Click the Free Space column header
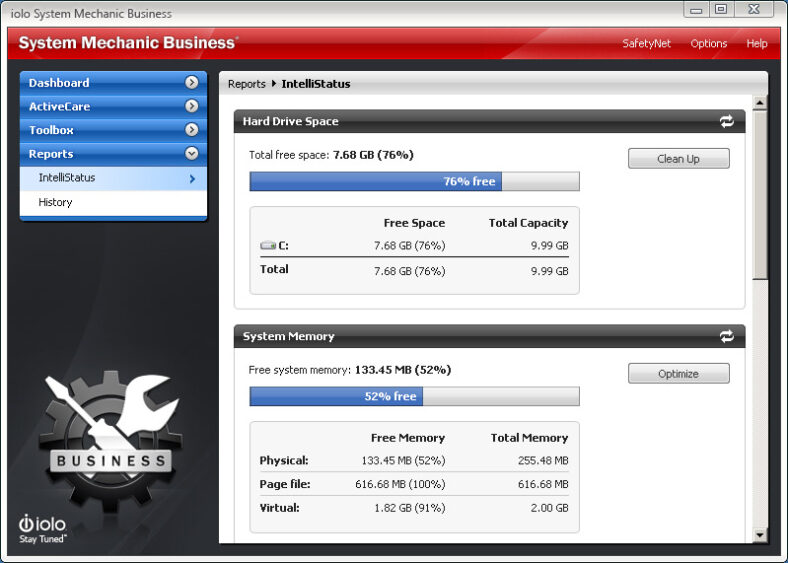Screen dimensions: 788x563 click(x=414, y=223)
